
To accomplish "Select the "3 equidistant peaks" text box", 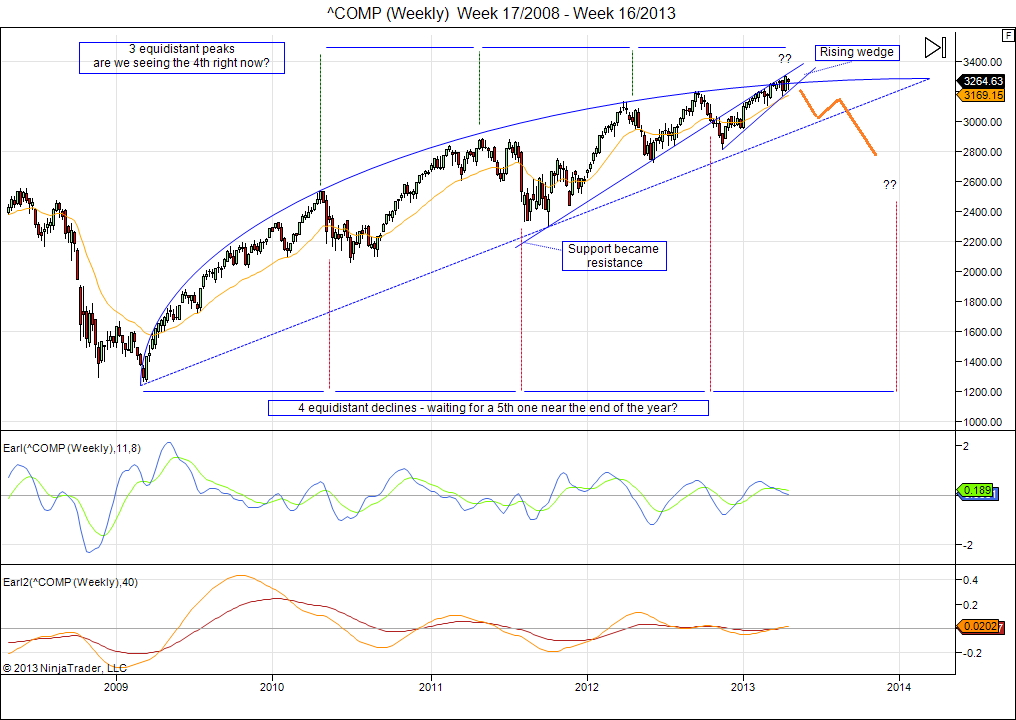I will [x=182, y=57].
